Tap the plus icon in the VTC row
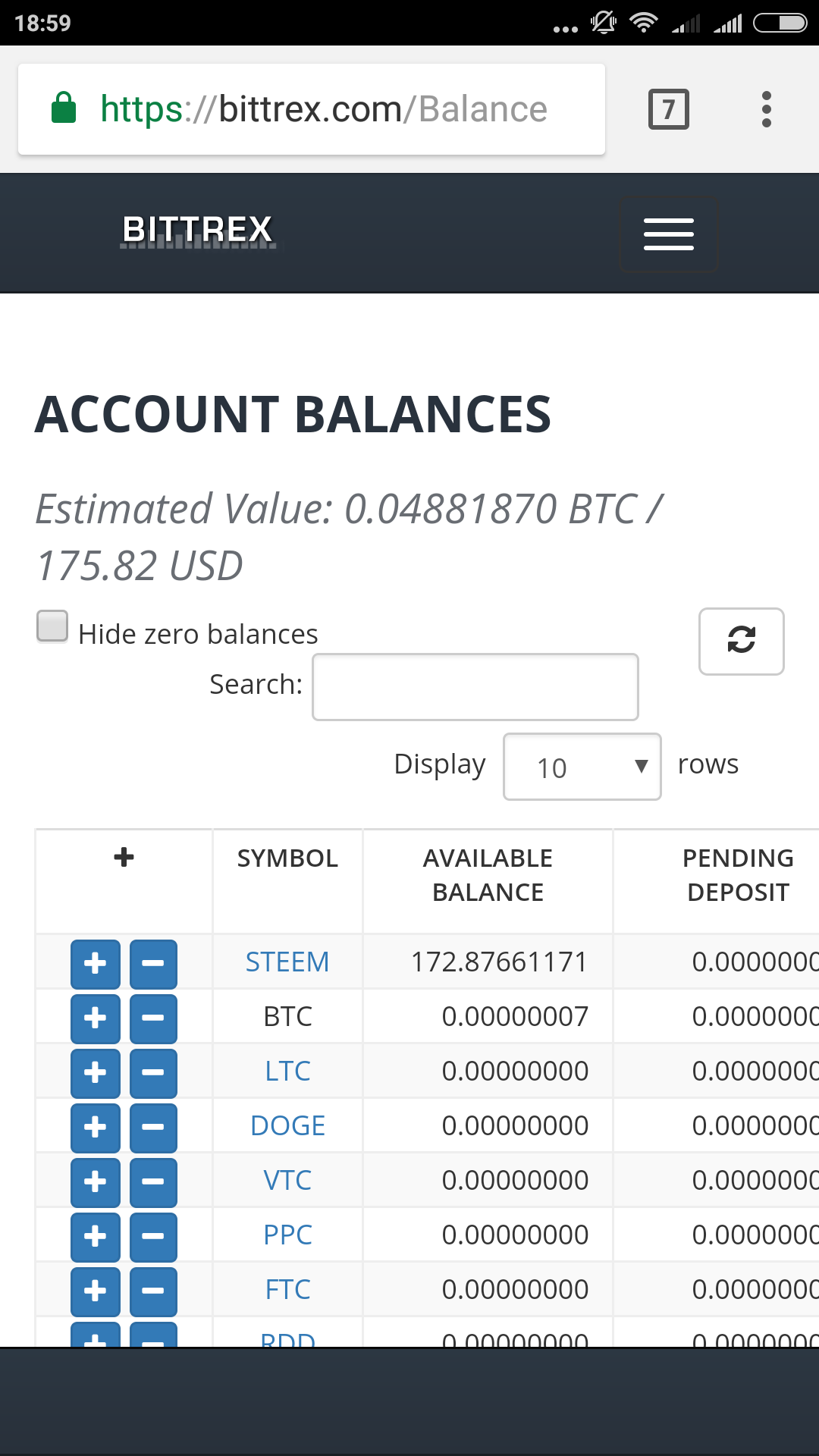The height and width of the screenshot is (1456, 819). [96, 1182]
